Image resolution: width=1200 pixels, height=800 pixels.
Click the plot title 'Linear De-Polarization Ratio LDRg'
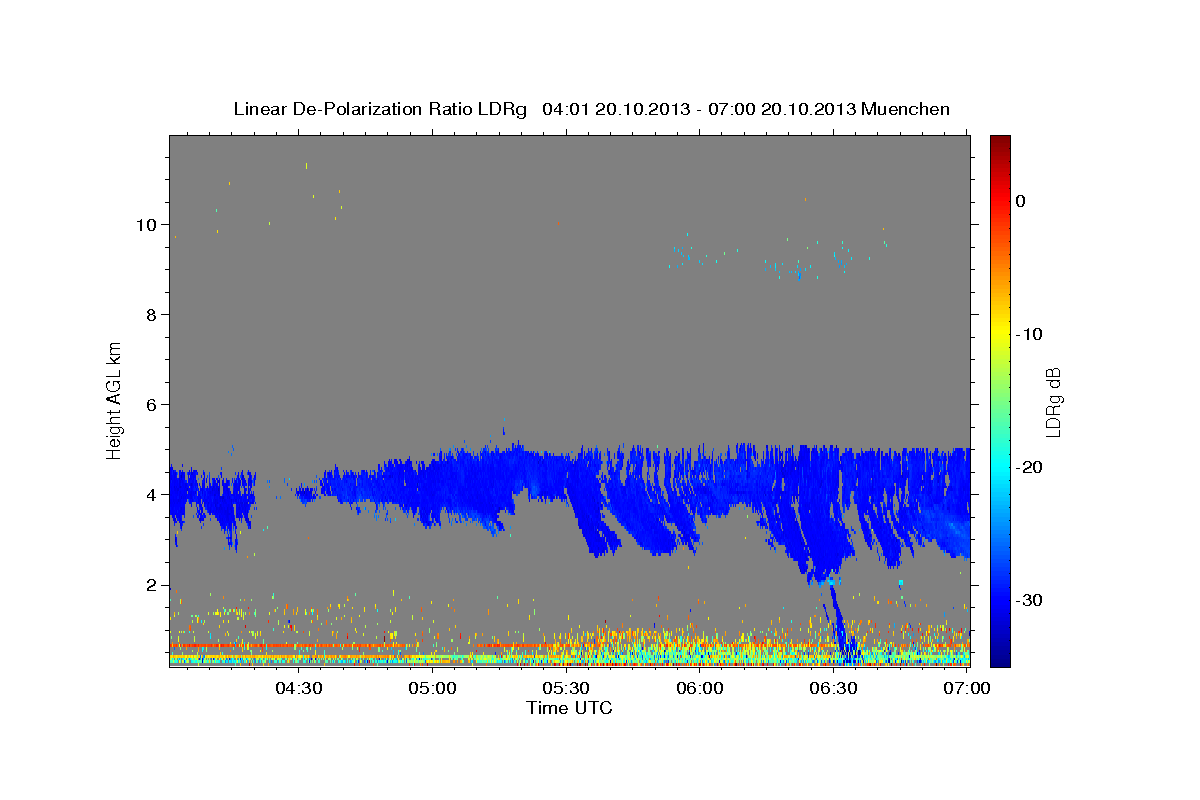click(x=379, y=109)
